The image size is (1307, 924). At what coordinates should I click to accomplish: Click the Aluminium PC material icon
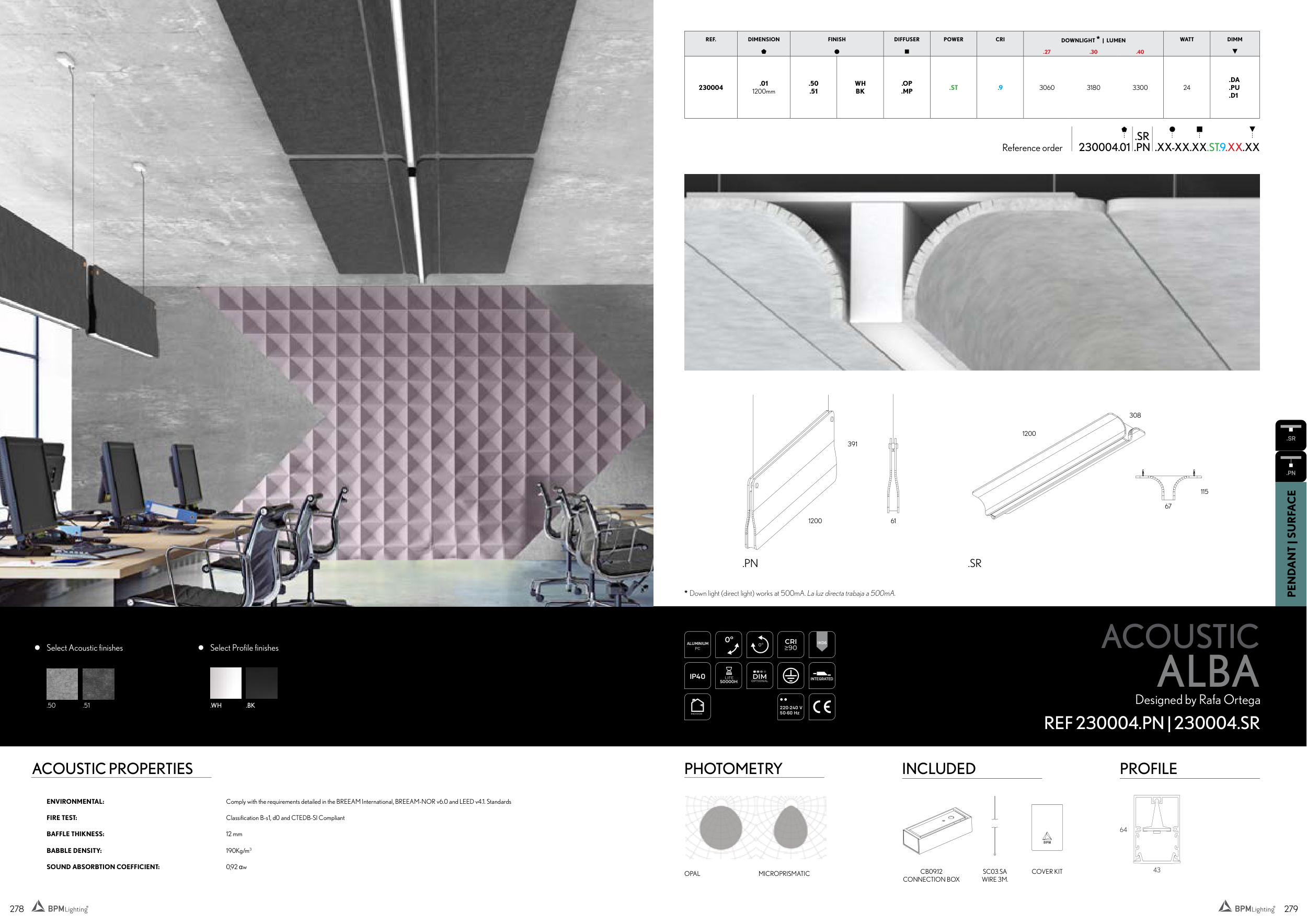(697, 644)
